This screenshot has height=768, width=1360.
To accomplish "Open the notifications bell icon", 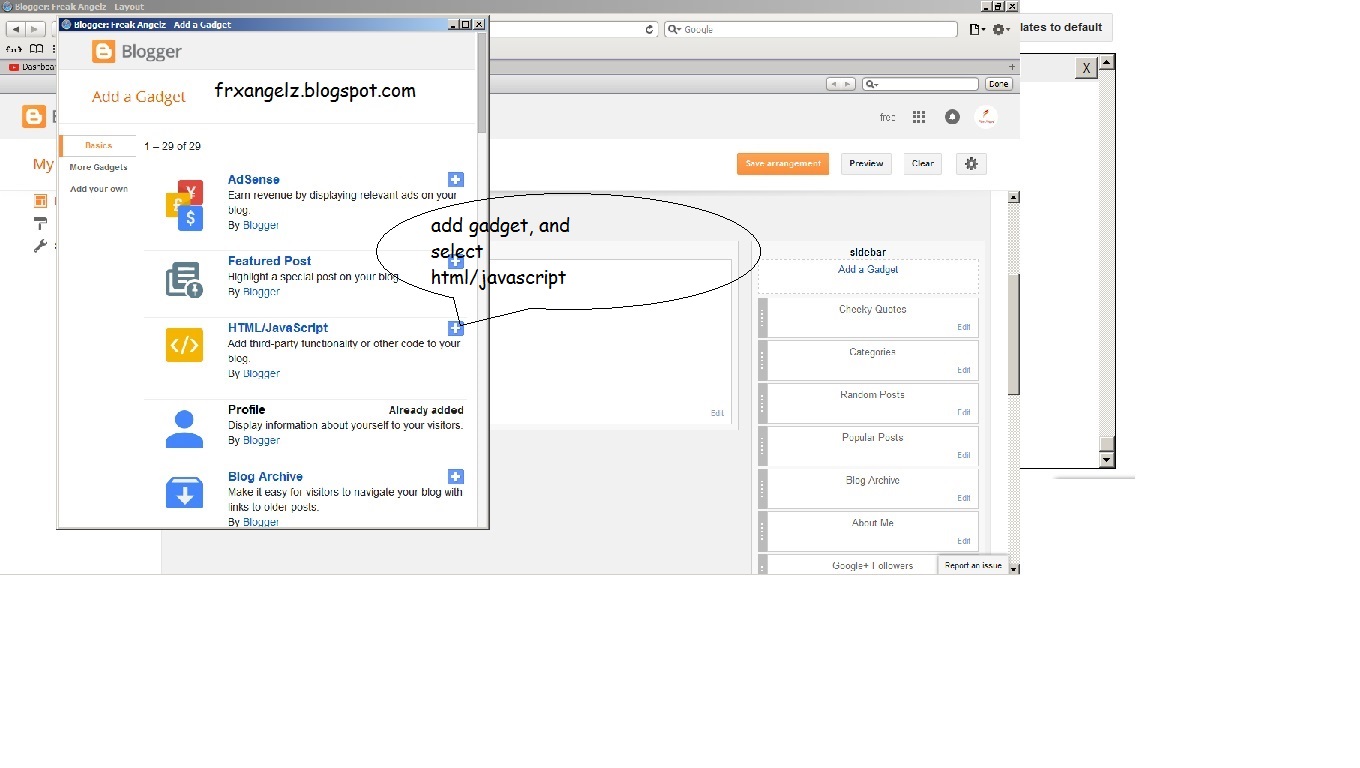I will (x=952, y=117).
